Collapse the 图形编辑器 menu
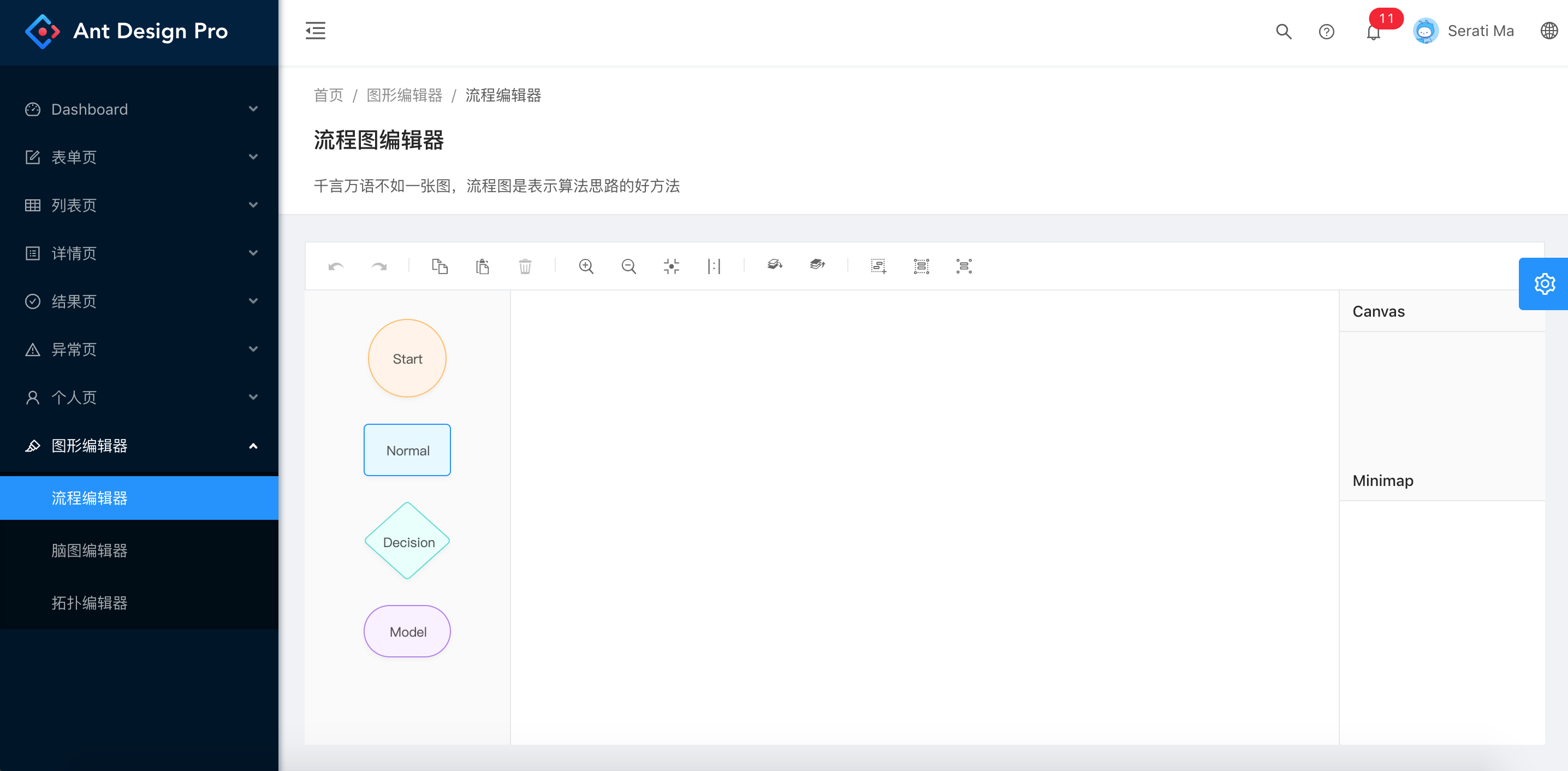Image resolution: width=1568 pixels, height=771 pixels. coord(139,446)
